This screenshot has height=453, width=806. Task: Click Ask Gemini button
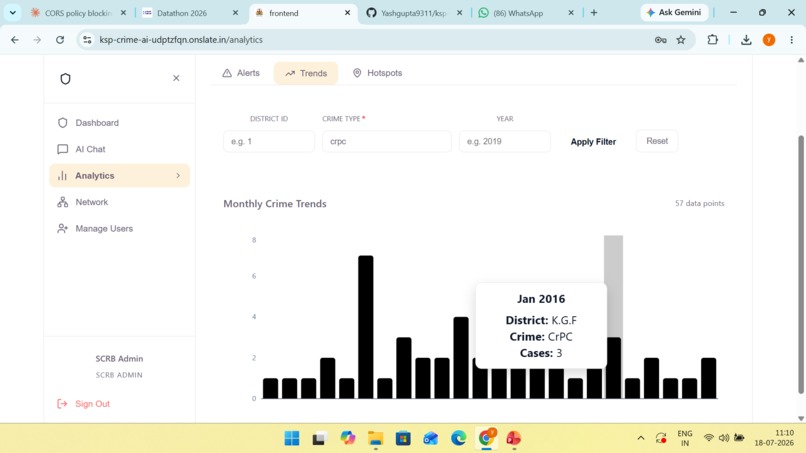pos(674,12)
